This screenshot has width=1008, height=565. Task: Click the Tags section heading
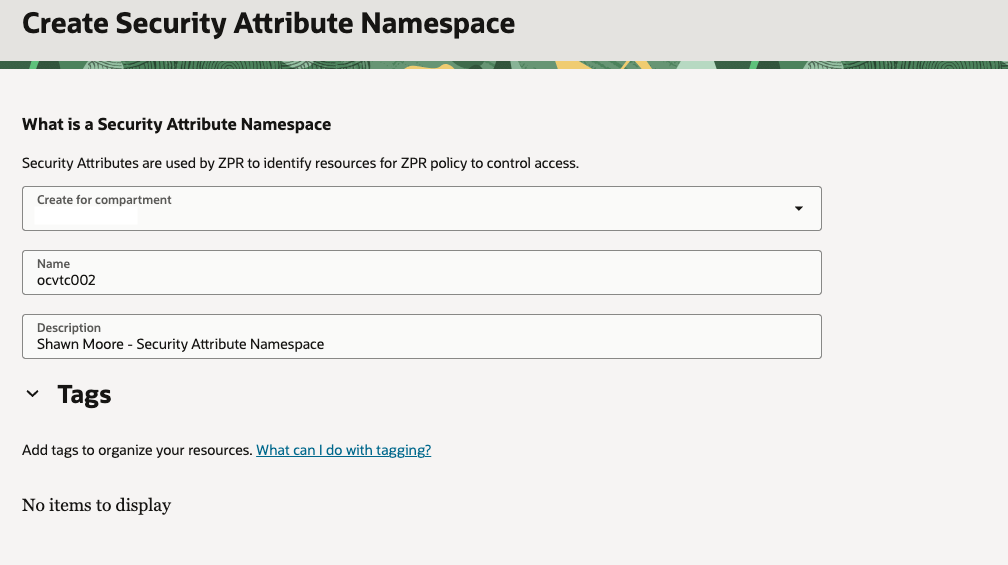click(84, 394)
